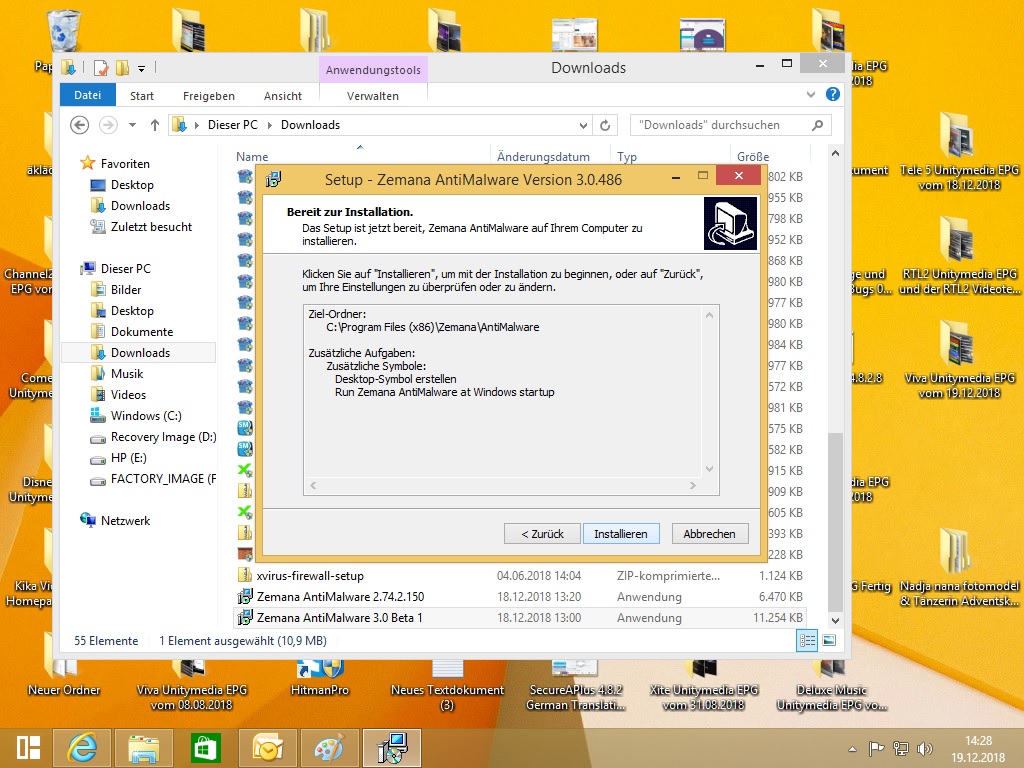The width and height of the screenshot is (1024, 768).
Task: Switch to the Start ribbon tab
Action: pyautogui.click(x=142, y=96)
